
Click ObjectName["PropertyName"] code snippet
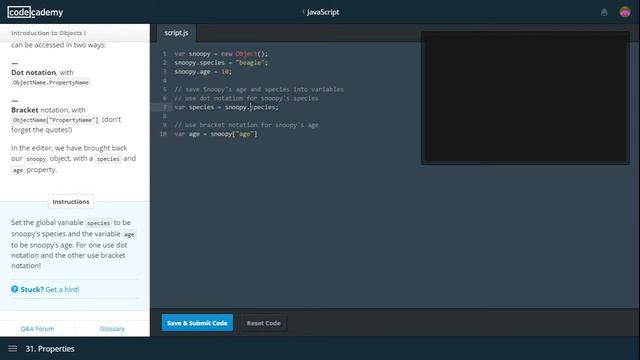(x=55, y=120)
